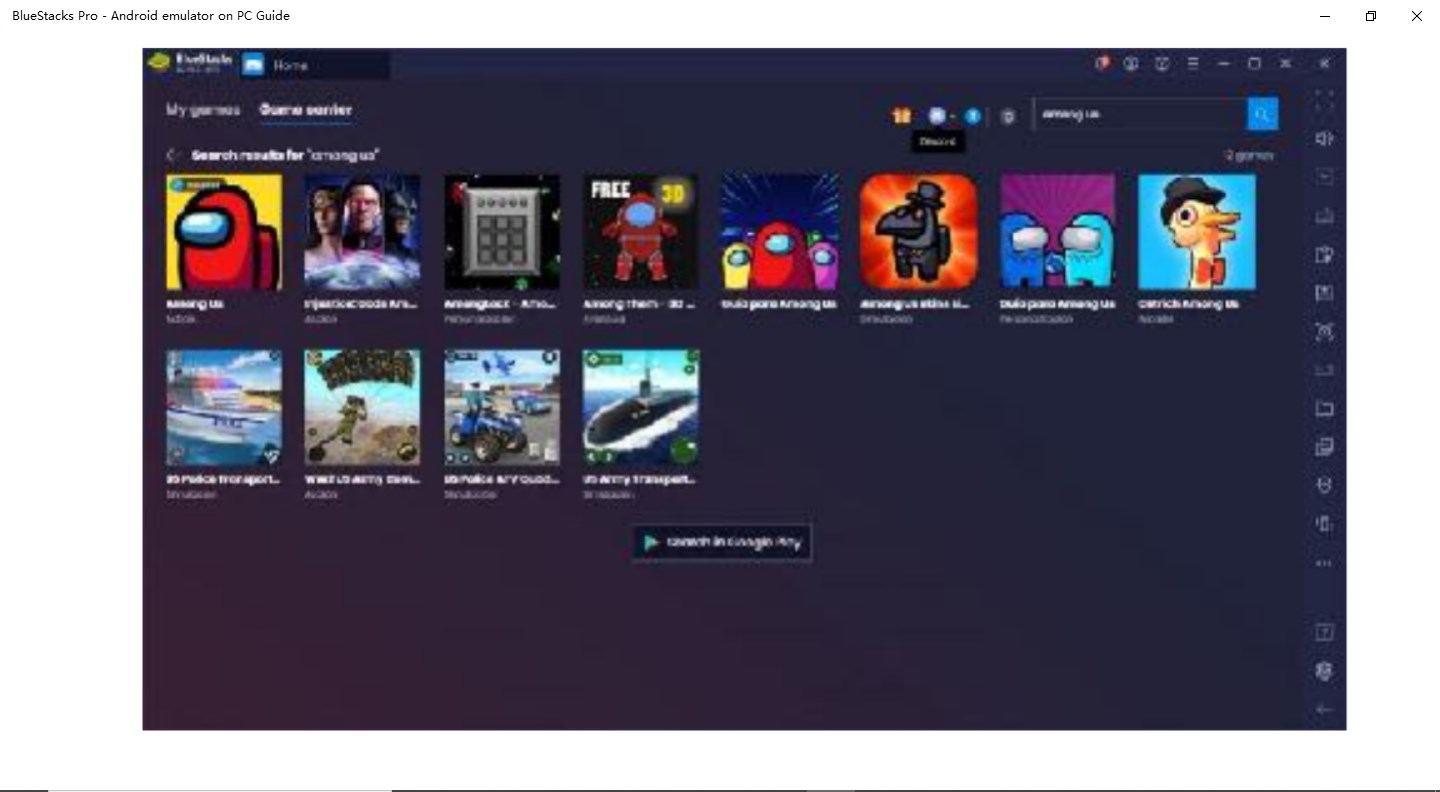Click the Search in Google Play button

(722, 542)
